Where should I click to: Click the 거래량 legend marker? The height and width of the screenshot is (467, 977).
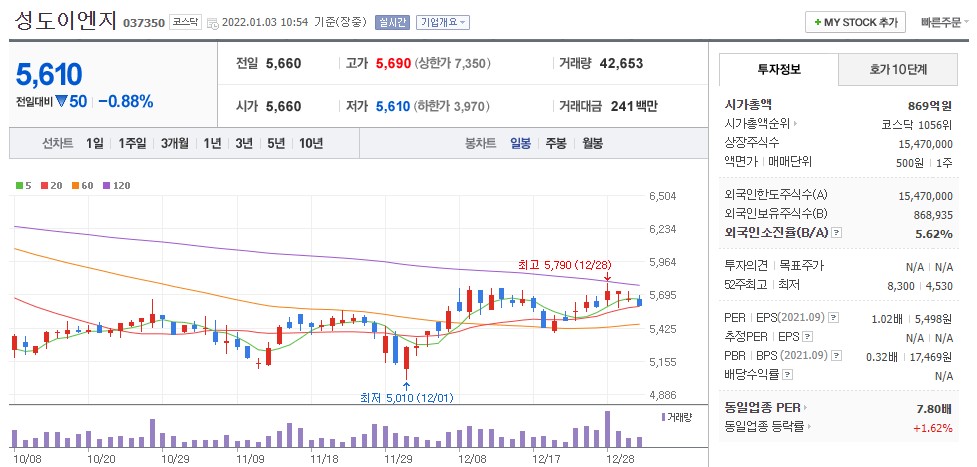[664, 416]
